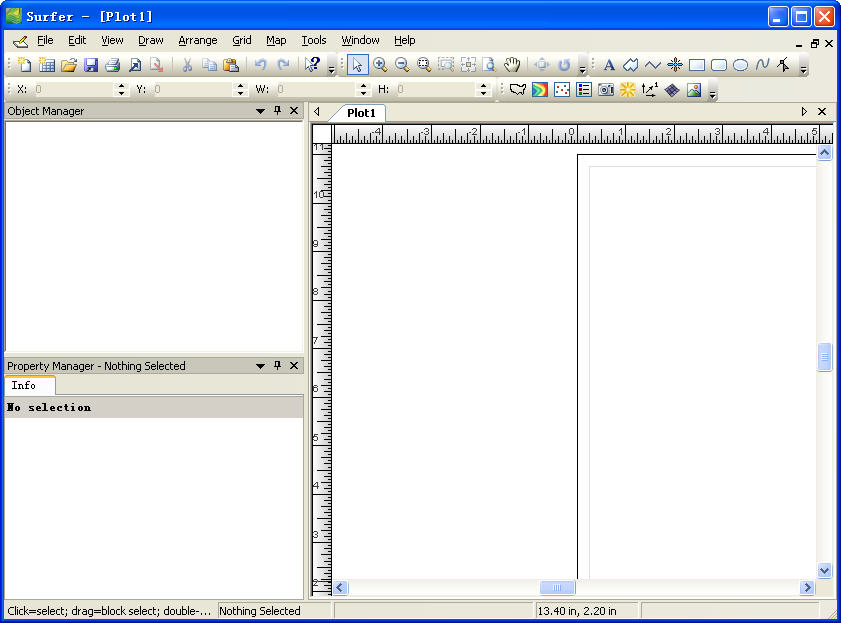Expand Property Manager panel dropdown arrow
841x623 pixels.
pos(261,366)
